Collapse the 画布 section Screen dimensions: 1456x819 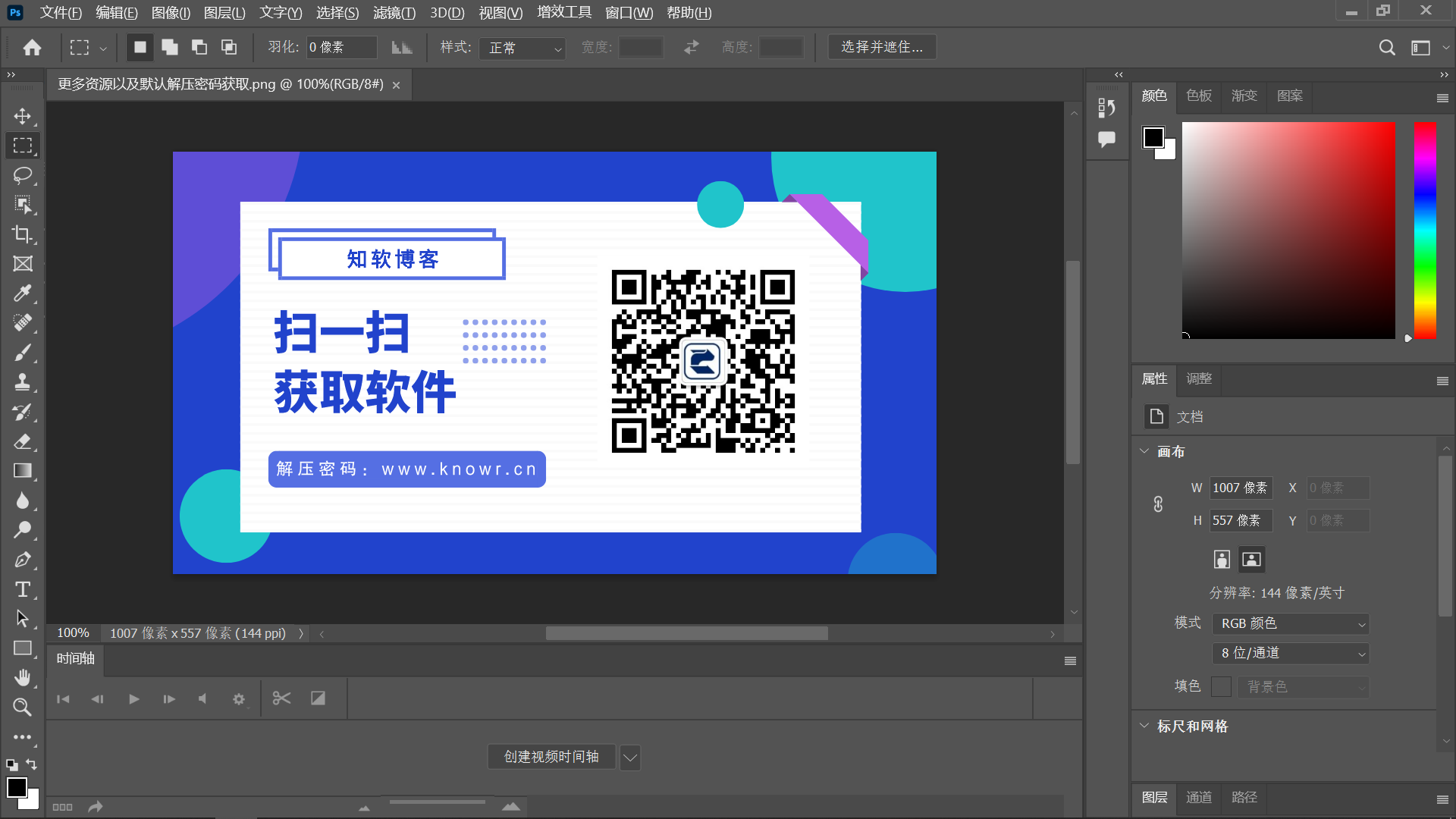tap(1144, 451)
